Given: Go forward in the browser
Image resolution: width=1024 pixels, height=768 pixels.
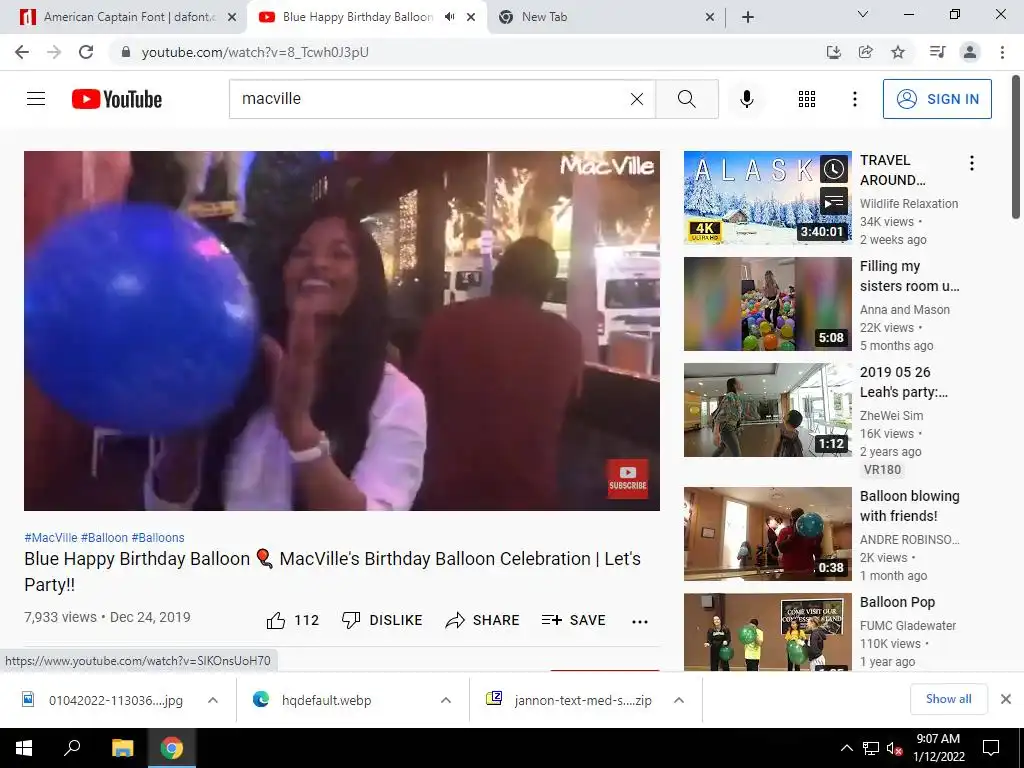Looking at the screenshot, I should (x=54, y=52).
